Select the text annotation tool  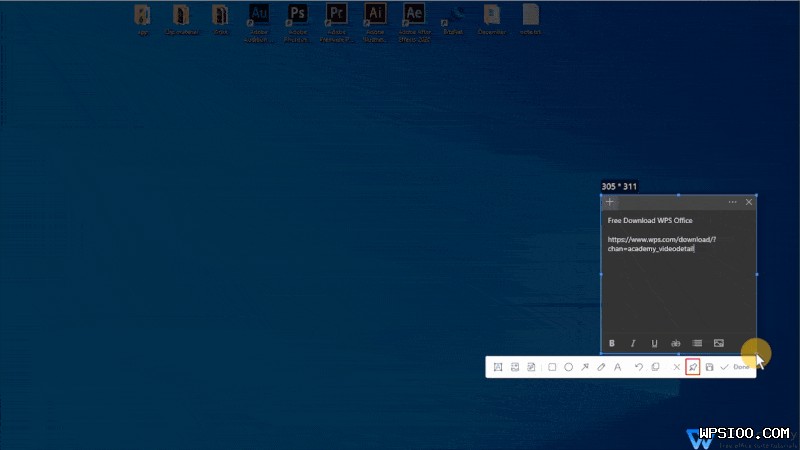pos(617,367)
